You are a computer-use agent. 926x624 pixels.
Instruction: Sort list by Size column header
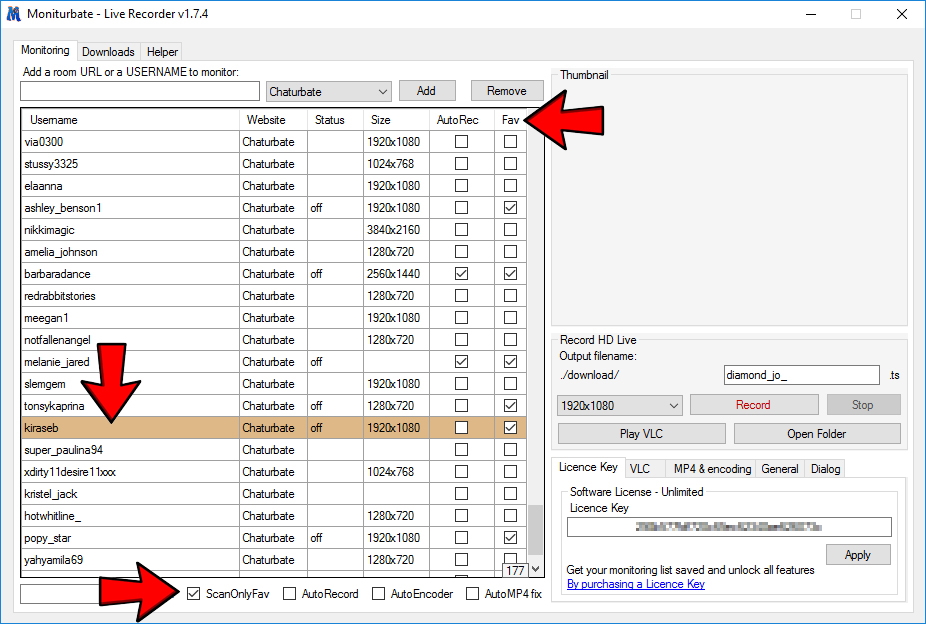396,120
